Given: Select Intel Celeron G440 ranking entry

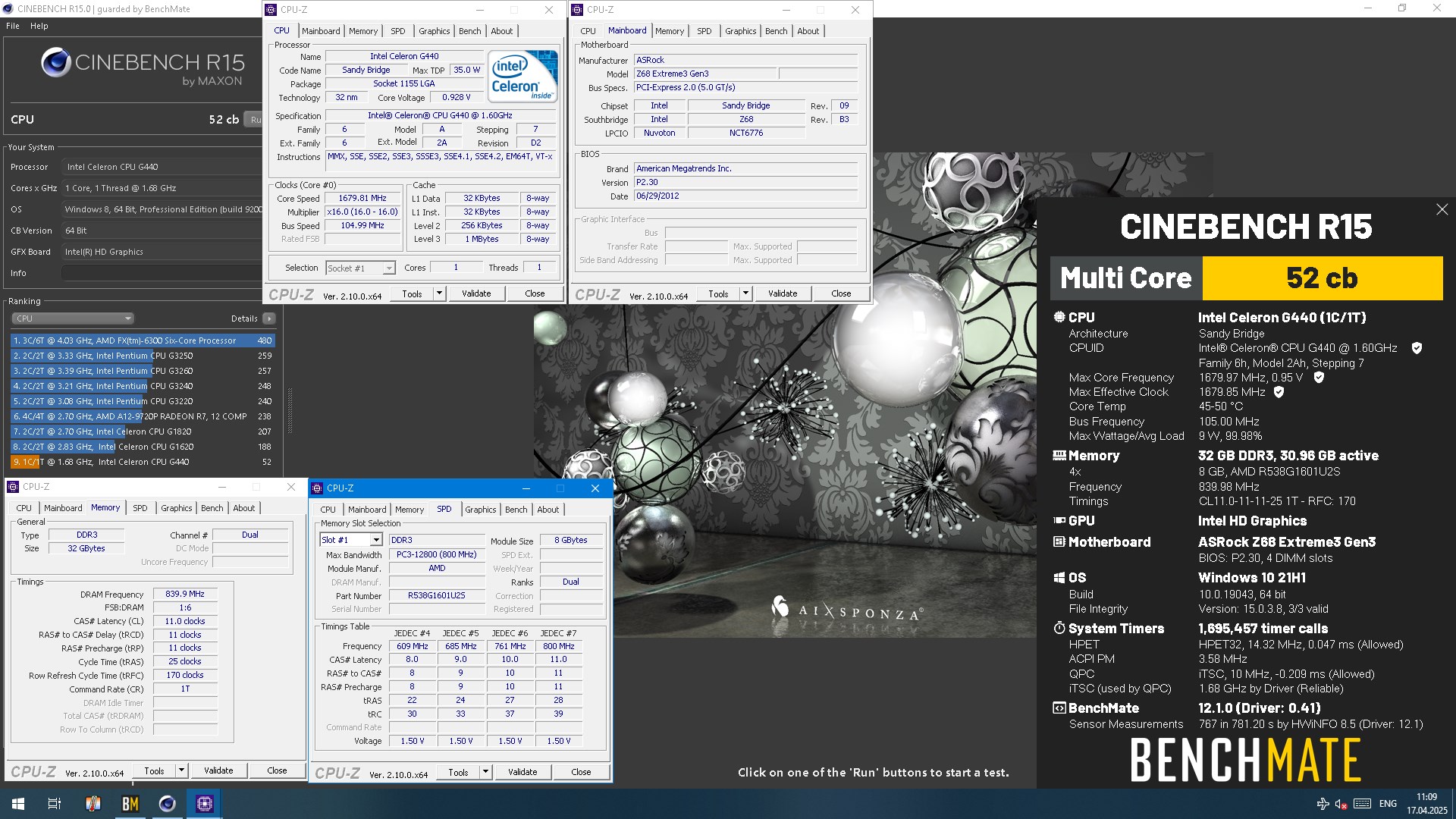Looking at the screenshot, I should [143, 462].
